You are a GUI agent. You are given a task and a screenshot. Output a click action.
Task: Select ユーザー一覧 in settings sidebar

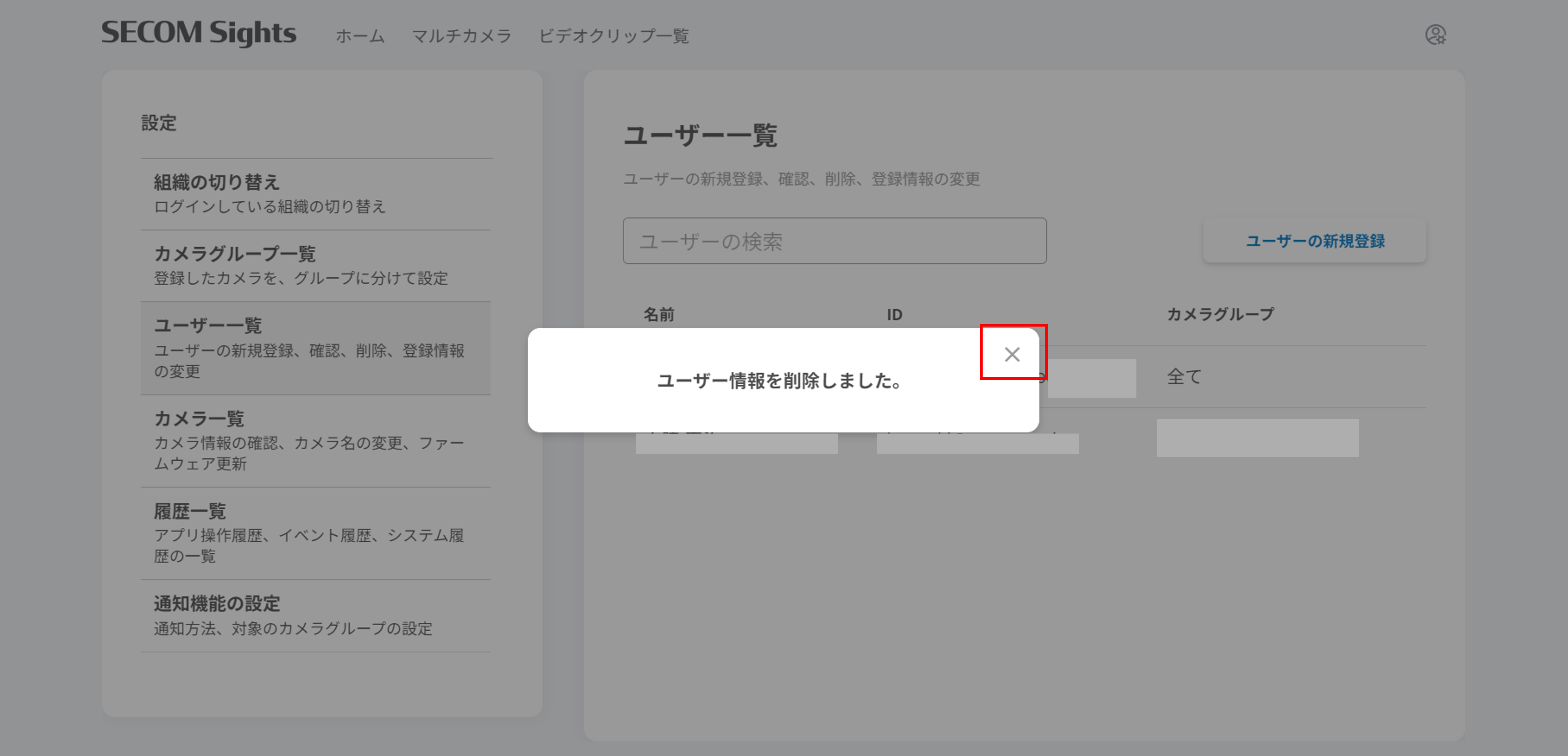coord(316,348)
